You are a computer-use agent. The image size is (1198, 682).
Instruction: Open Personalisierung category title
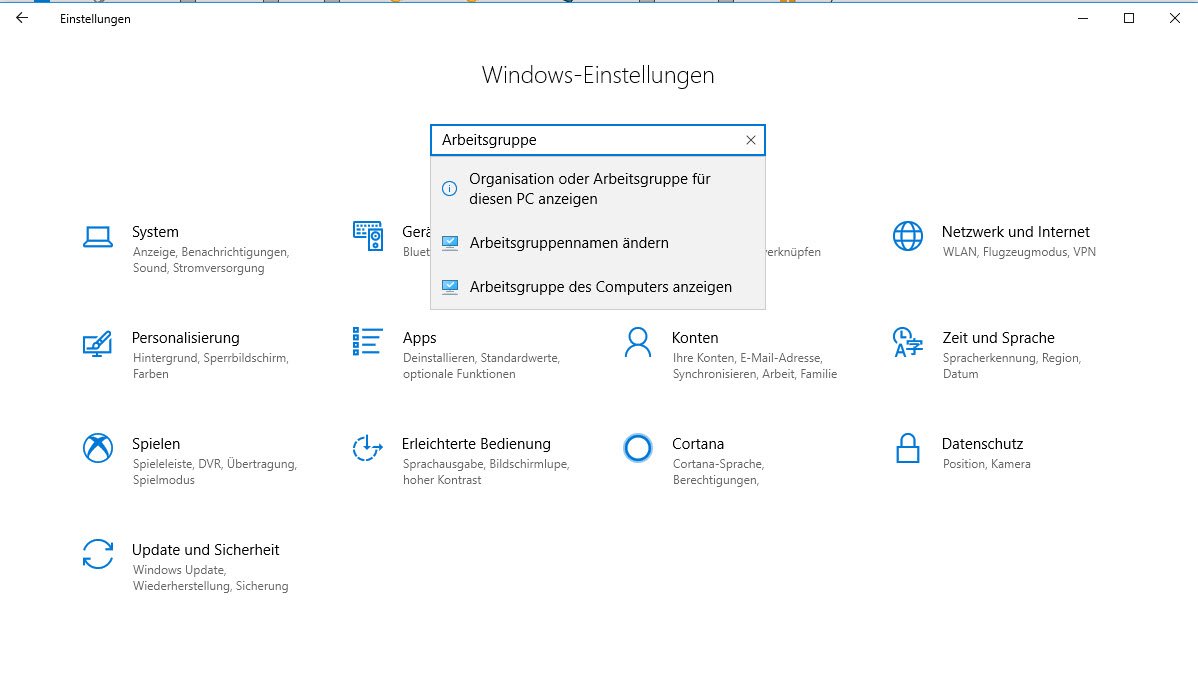pos(186,338)
